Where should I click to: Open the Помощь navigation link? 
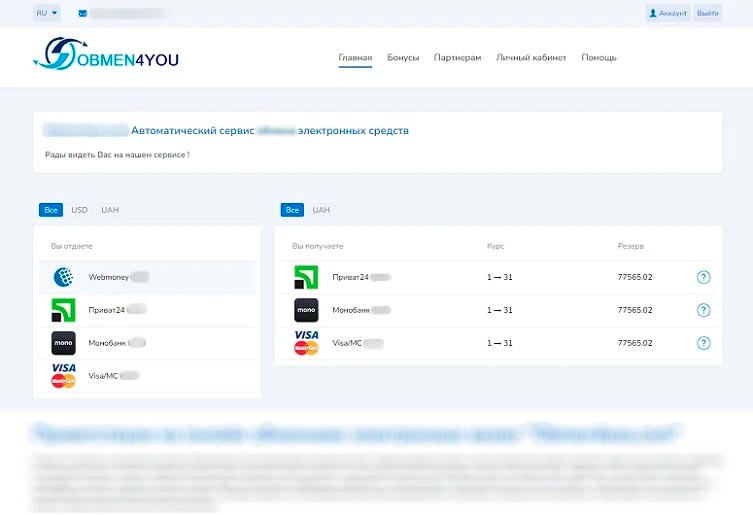(599, 58)
